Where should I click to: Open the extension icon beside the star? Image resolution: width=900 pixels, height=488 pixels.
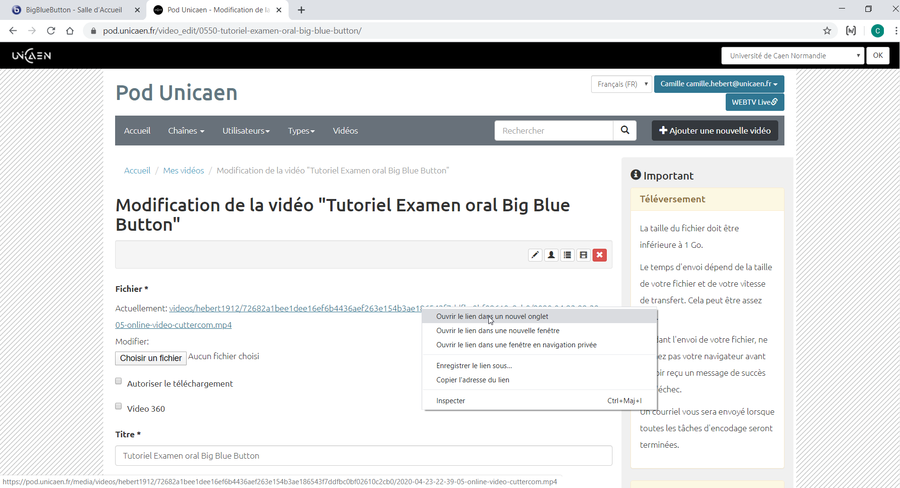point(851,31)
